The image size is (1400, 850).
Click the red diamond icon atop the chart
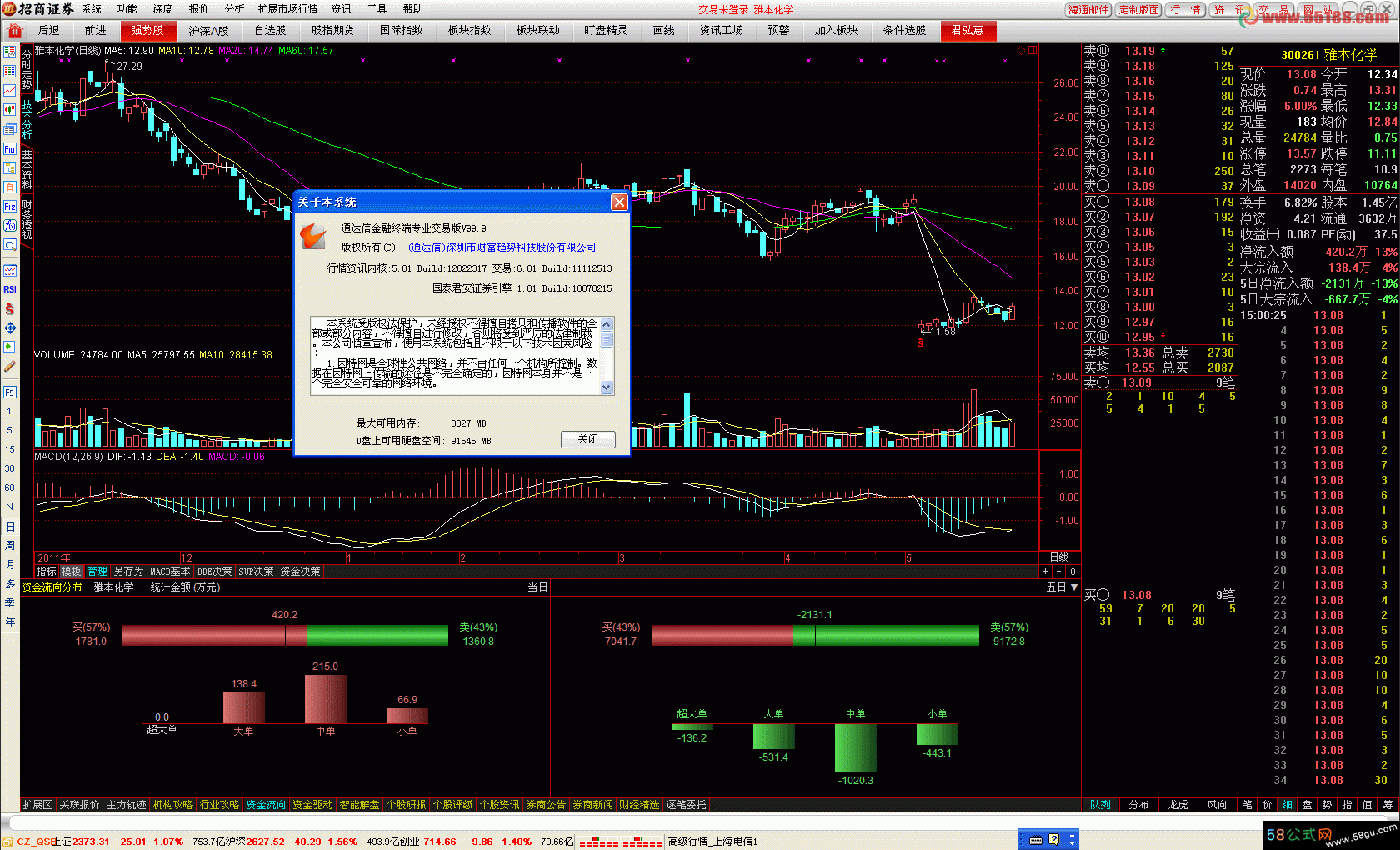(x=1021, y=51)
